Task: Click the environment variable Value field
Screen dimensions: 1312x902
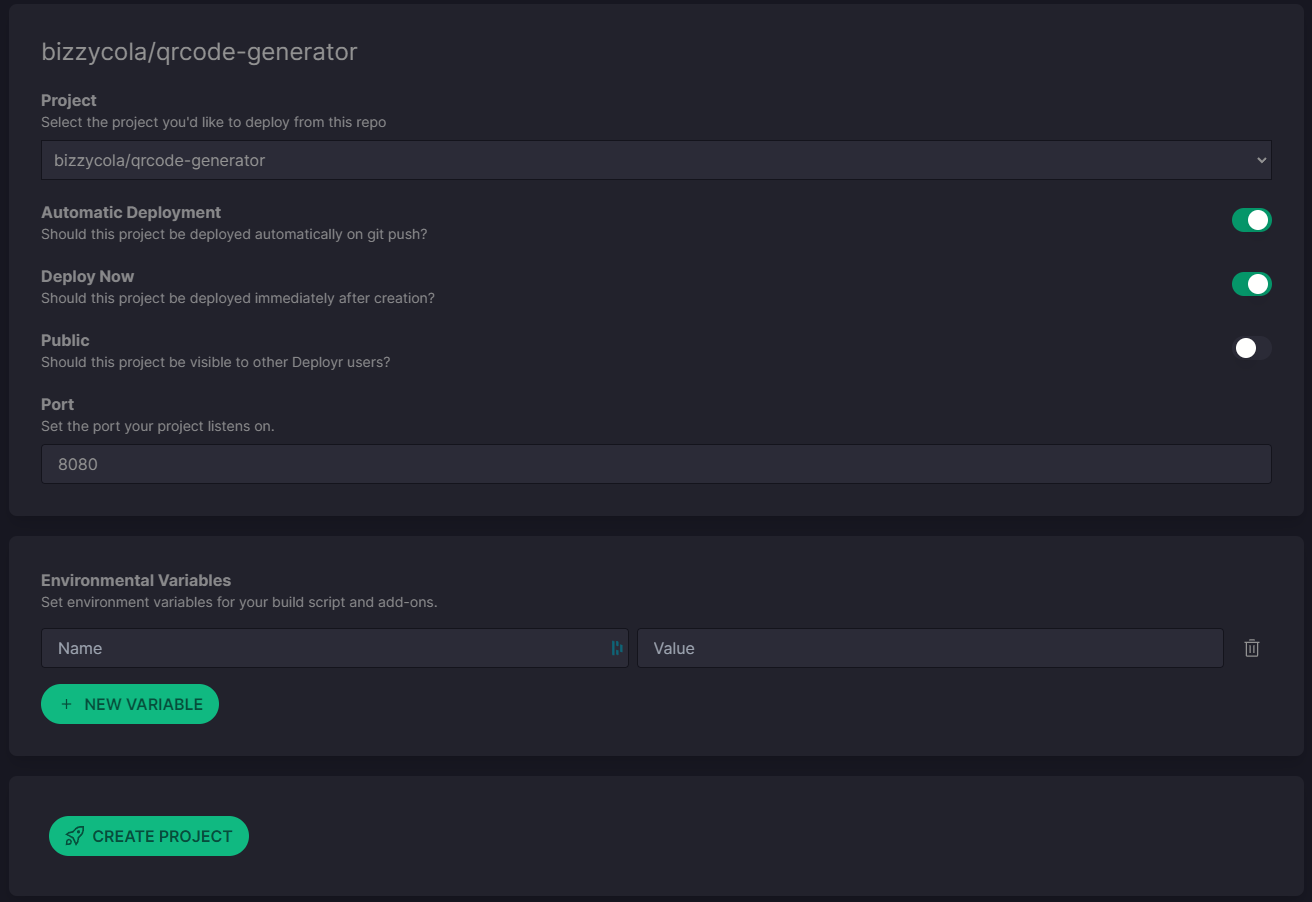Action: (929, 648)
